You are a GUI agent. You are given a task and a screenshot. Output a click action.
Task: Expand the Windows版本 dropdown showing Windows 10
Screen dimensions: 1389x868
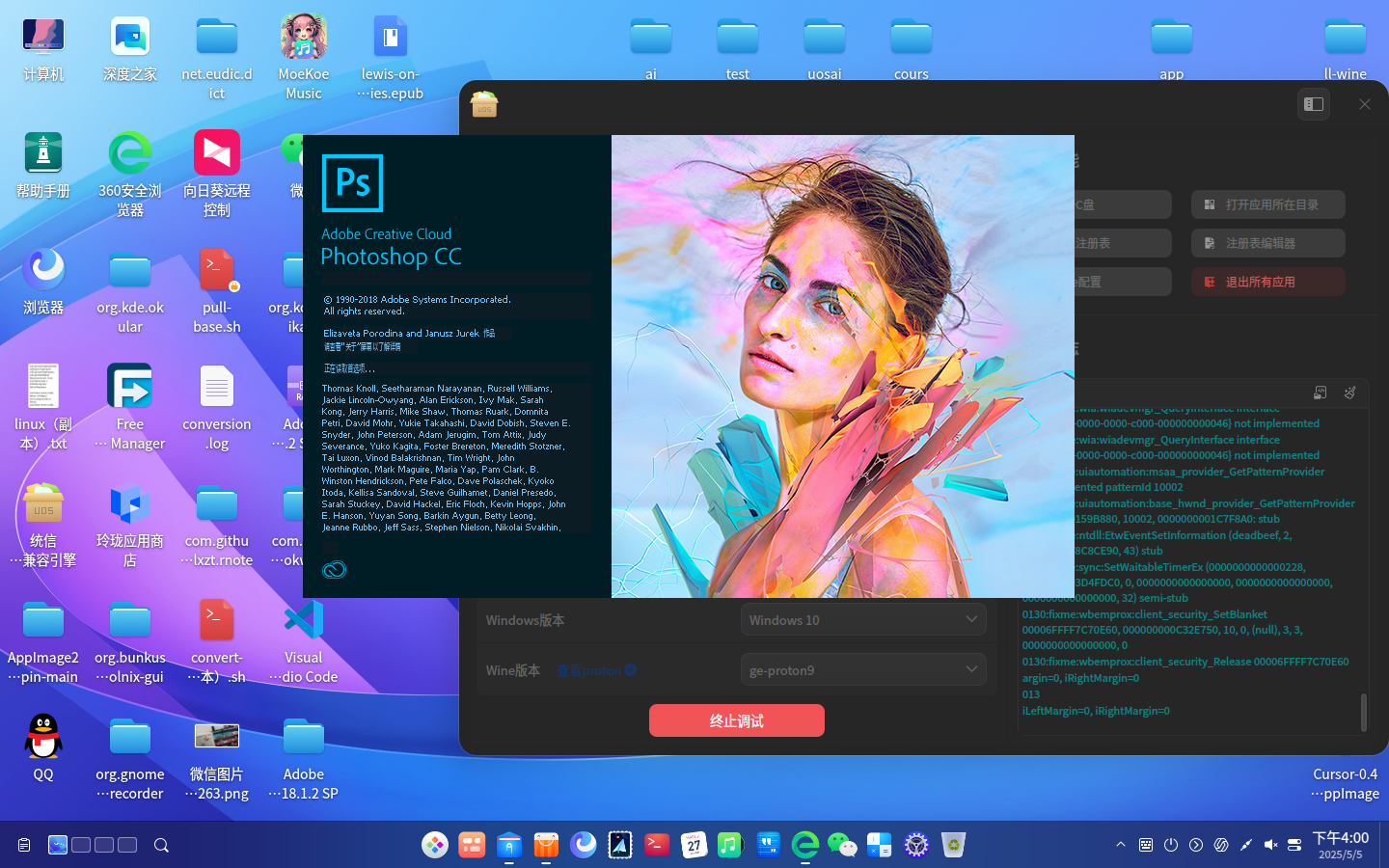click(863, 620)
